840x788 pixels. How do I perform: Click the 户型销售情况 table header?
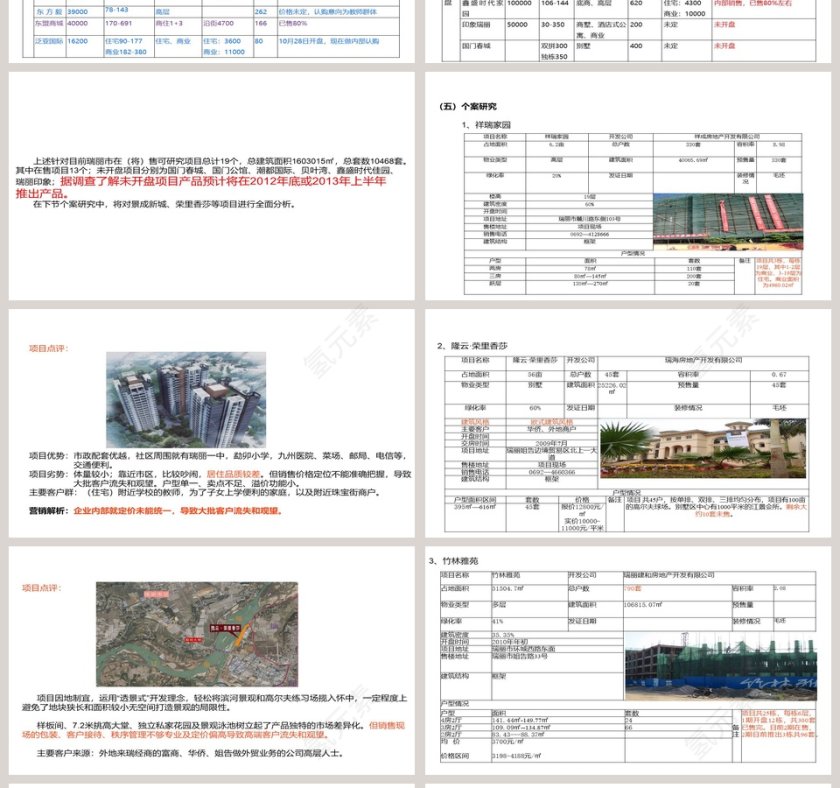[630, 251]
